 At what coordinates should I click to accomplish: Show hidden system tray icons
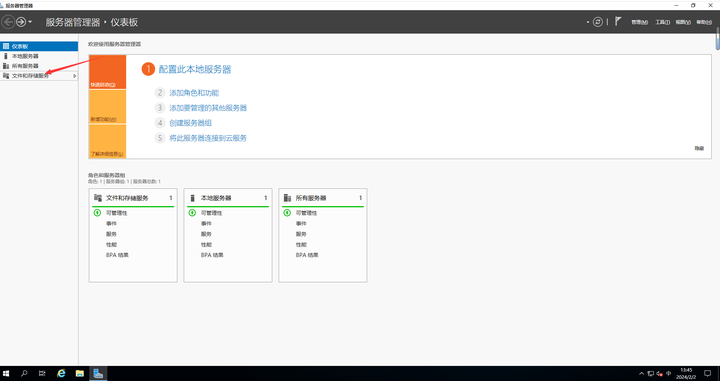coord(641,374)
